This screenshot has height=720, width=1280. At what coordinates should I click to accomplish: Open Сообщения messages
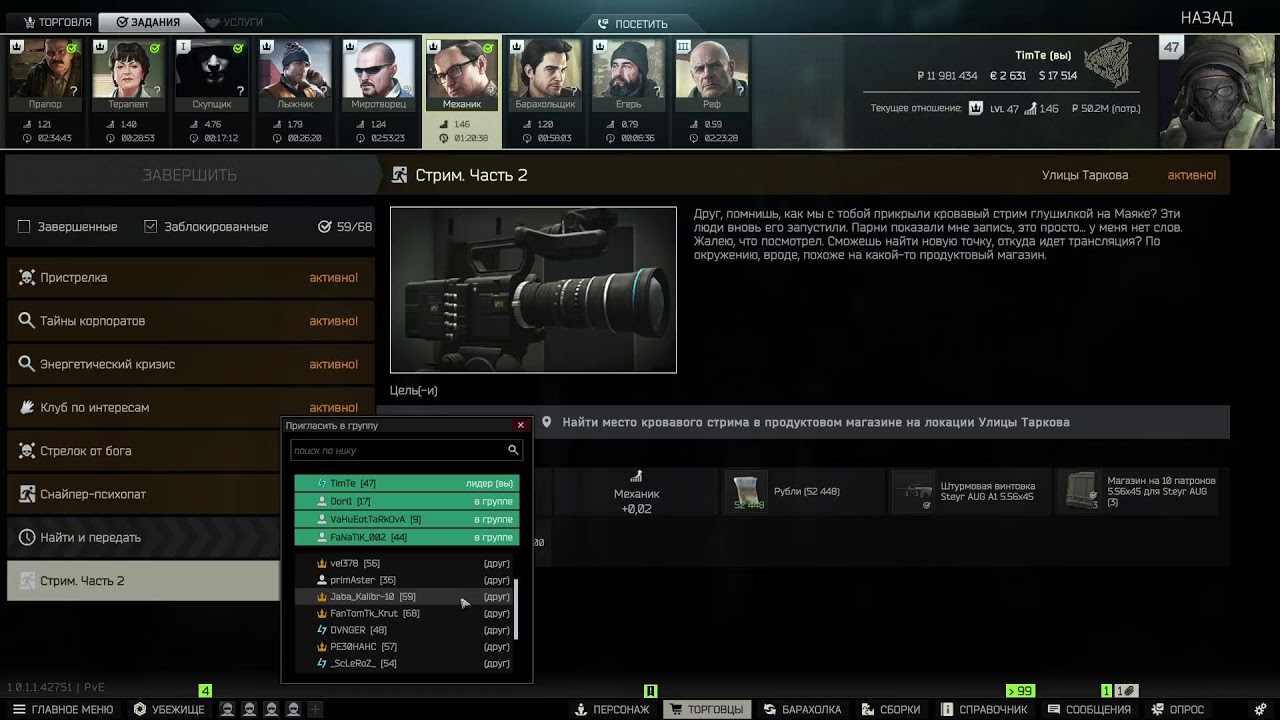tap(1088, 709)
